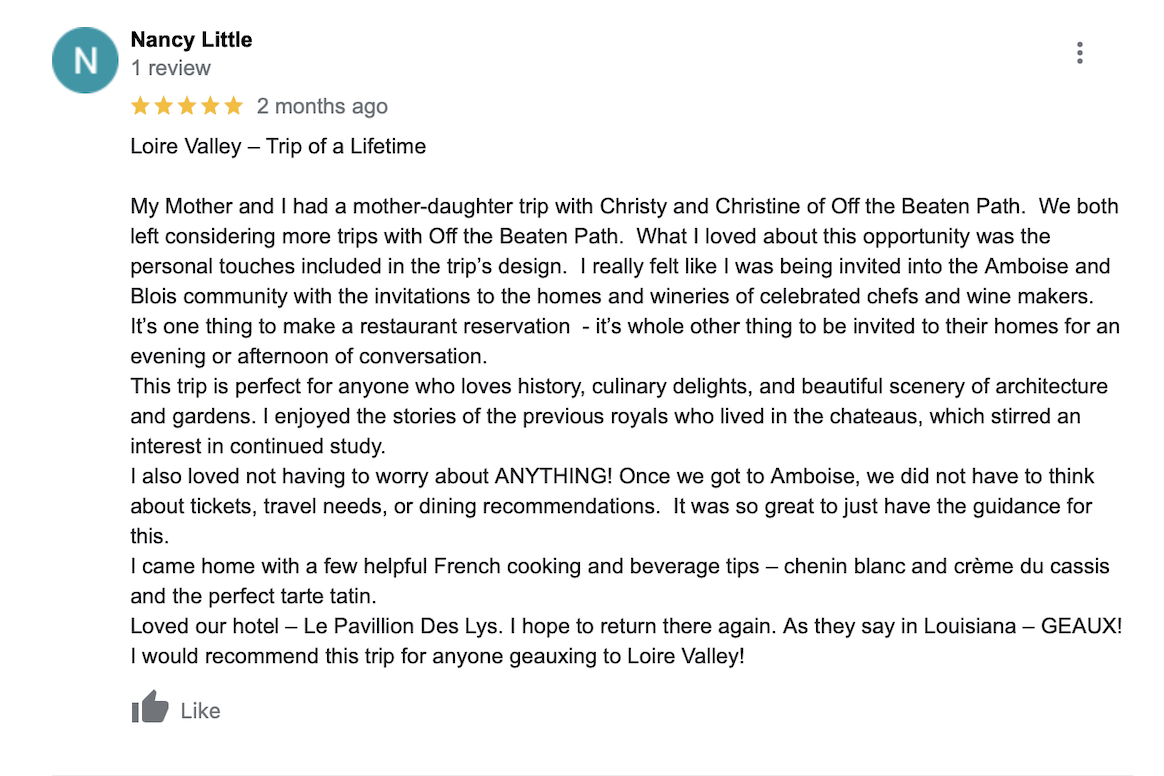Click the line starting "It's one thing to make"
Screen dimensions: 1164x776
point(625,326)
